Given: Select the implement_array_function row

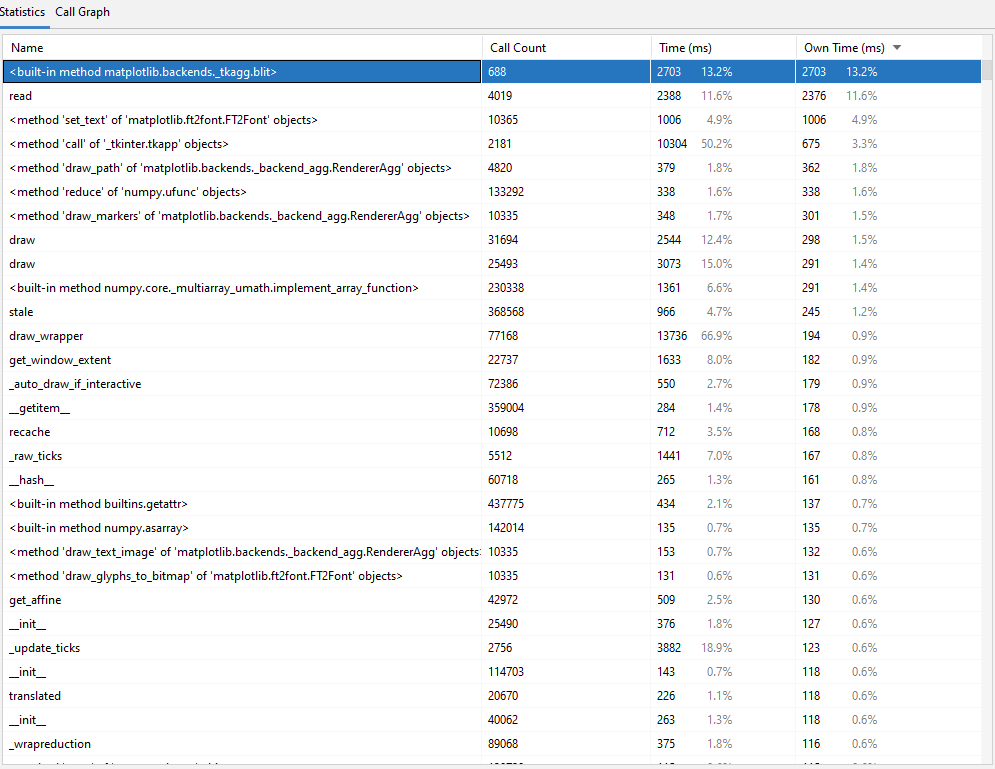Looking at the screenshot, I should point(492,288).
